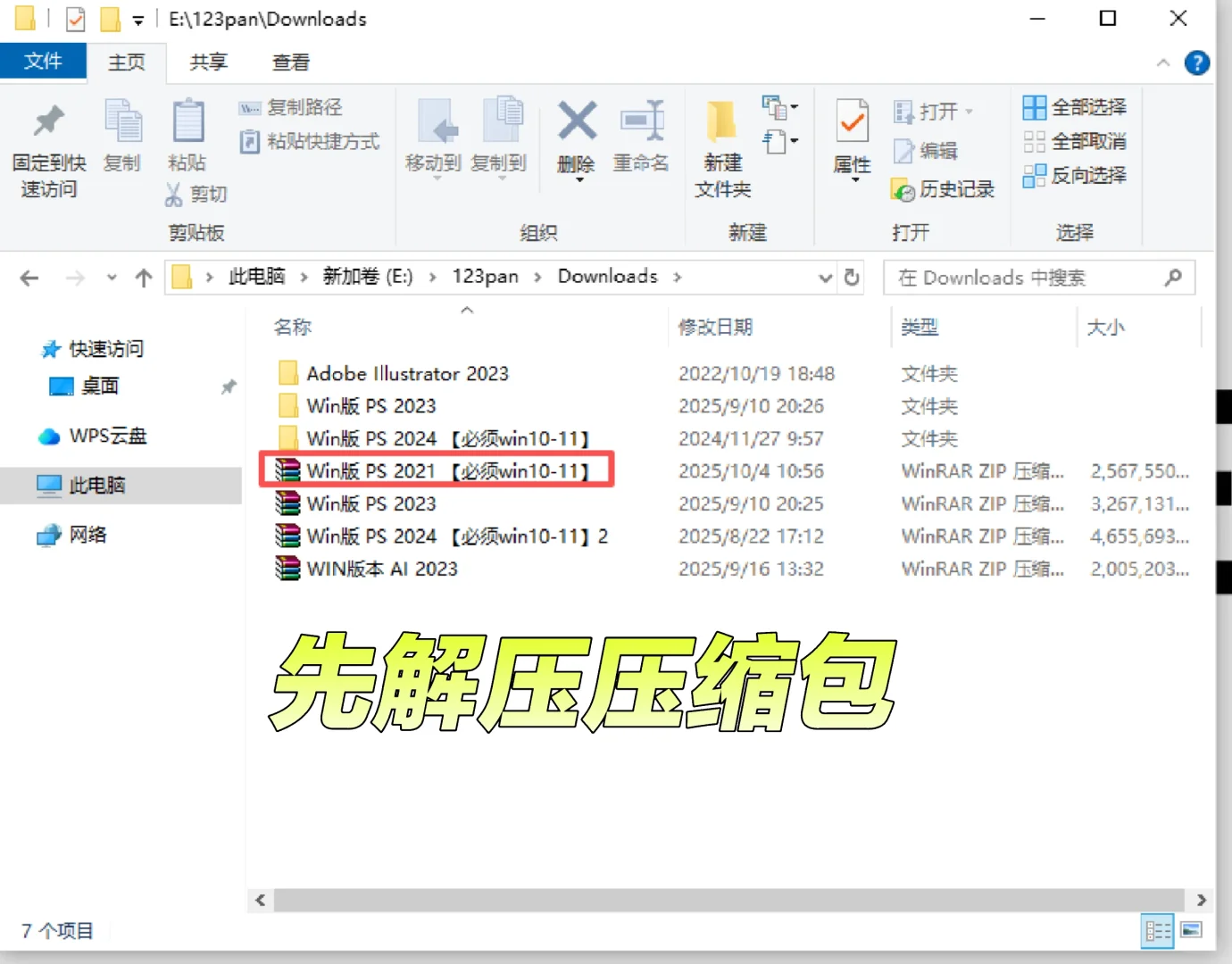Click the 历史记录 (History) icon
The image size is (1232, 964).
[942, 189]
